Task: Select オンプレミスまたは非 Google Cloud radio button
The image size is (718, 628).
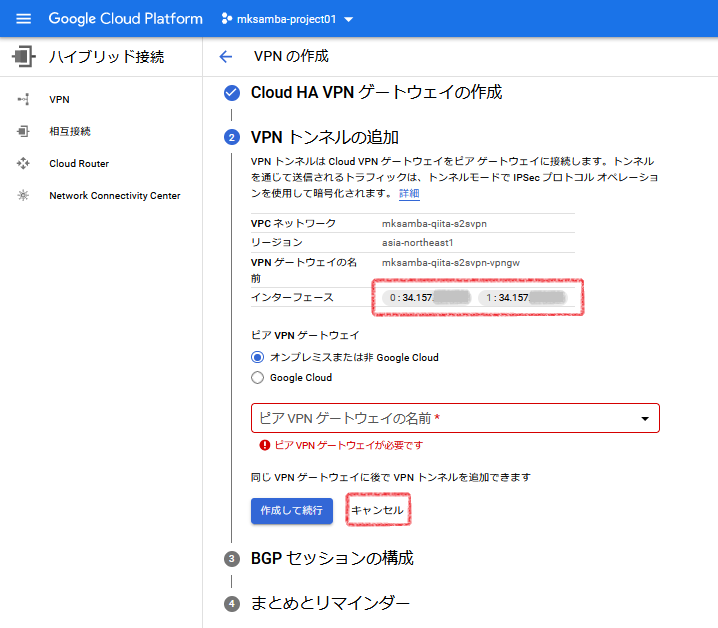Action: (258, 357)
